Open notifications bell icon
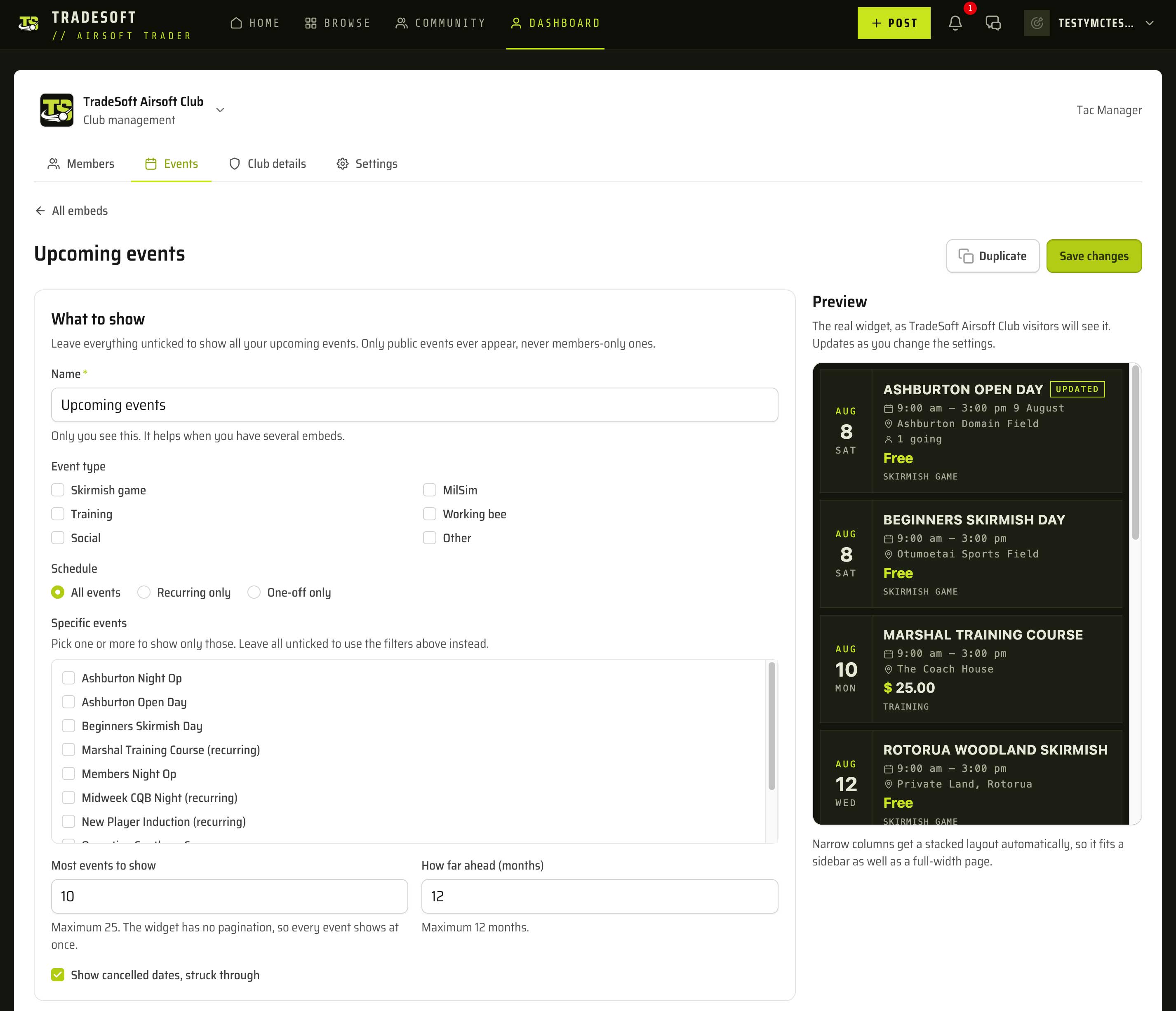 tap(955, 23)
